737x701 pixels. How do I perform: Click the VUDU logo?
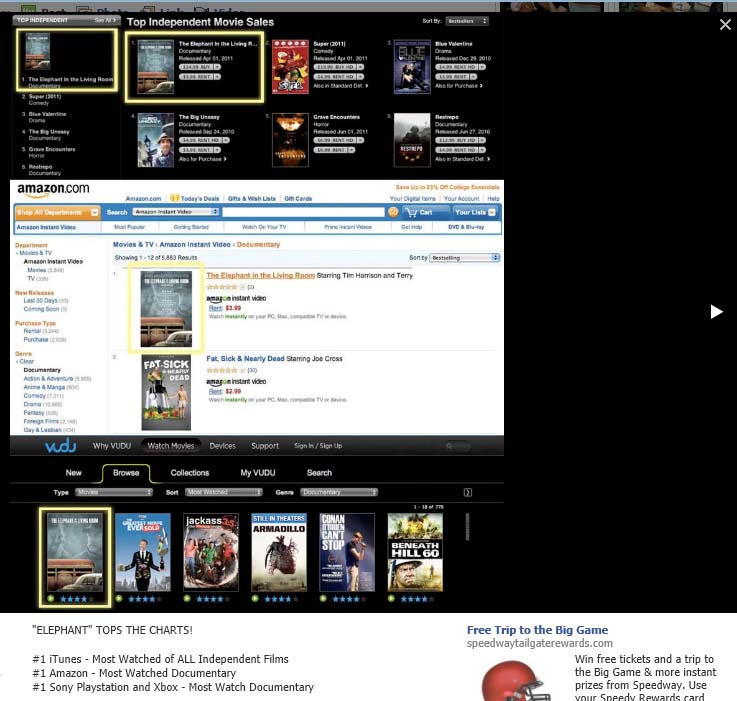click(x=60, y=445)
